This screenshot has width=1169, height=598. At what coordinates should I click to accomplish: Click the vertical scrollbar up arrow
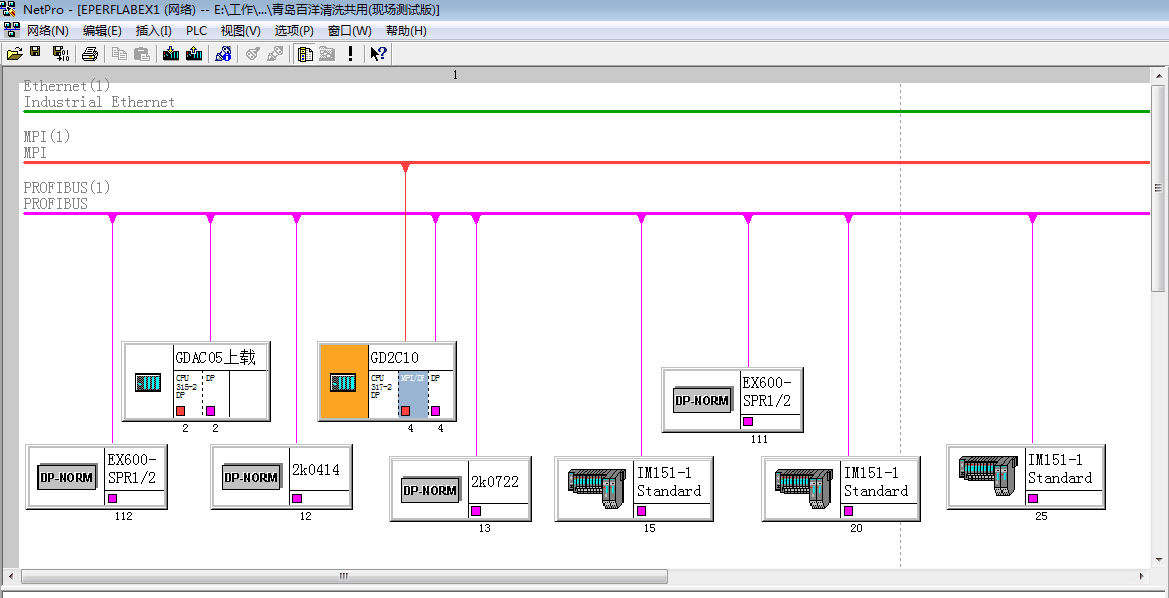1158,75
